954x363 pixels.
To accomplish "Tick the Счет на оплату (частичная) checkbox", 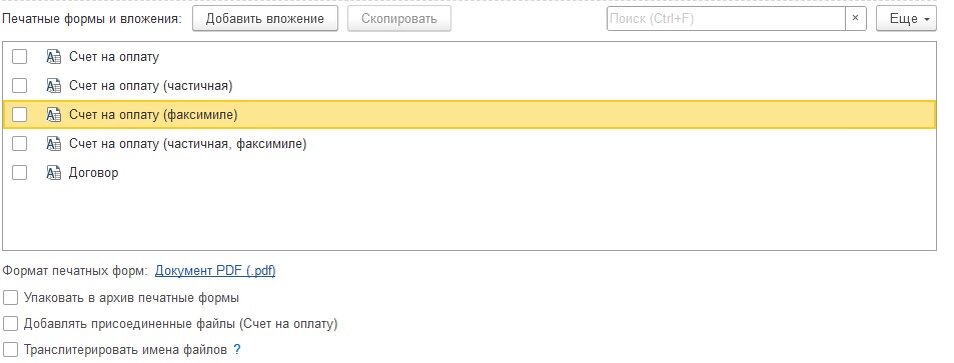I will click(x=20, y=86).
